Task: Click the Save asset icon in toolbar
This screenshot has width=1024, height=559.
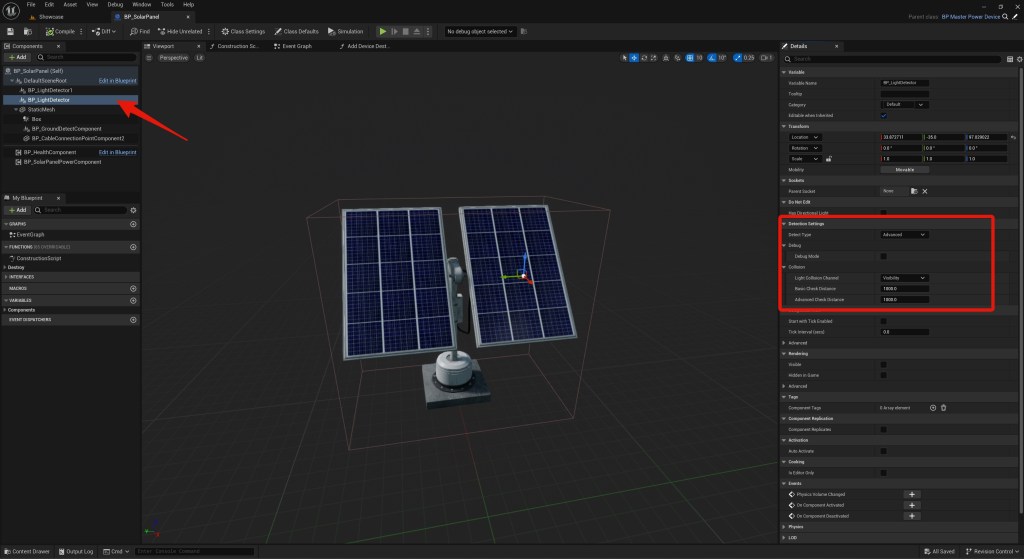Action: [10, 31]
